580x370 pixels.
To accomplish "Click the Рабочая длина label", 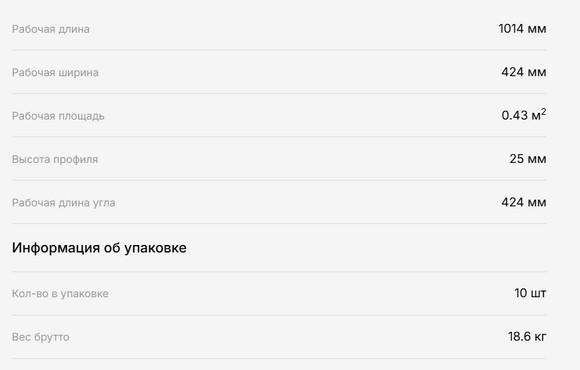I will pyautogui.click(x=51, y=29).
